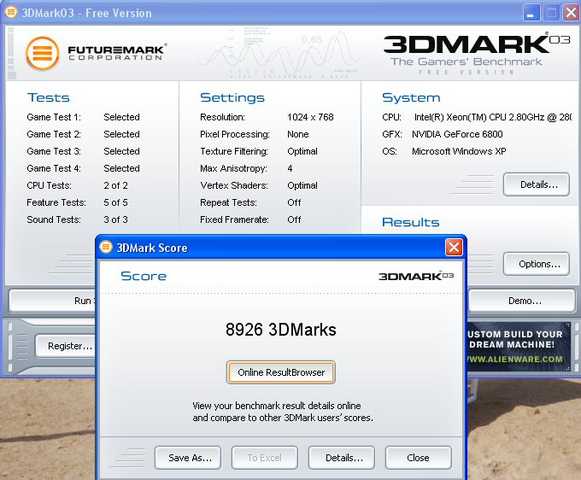
Task: Click the Online ResultBrowser button
Action: pyautogui.click(x=281, y=372)
